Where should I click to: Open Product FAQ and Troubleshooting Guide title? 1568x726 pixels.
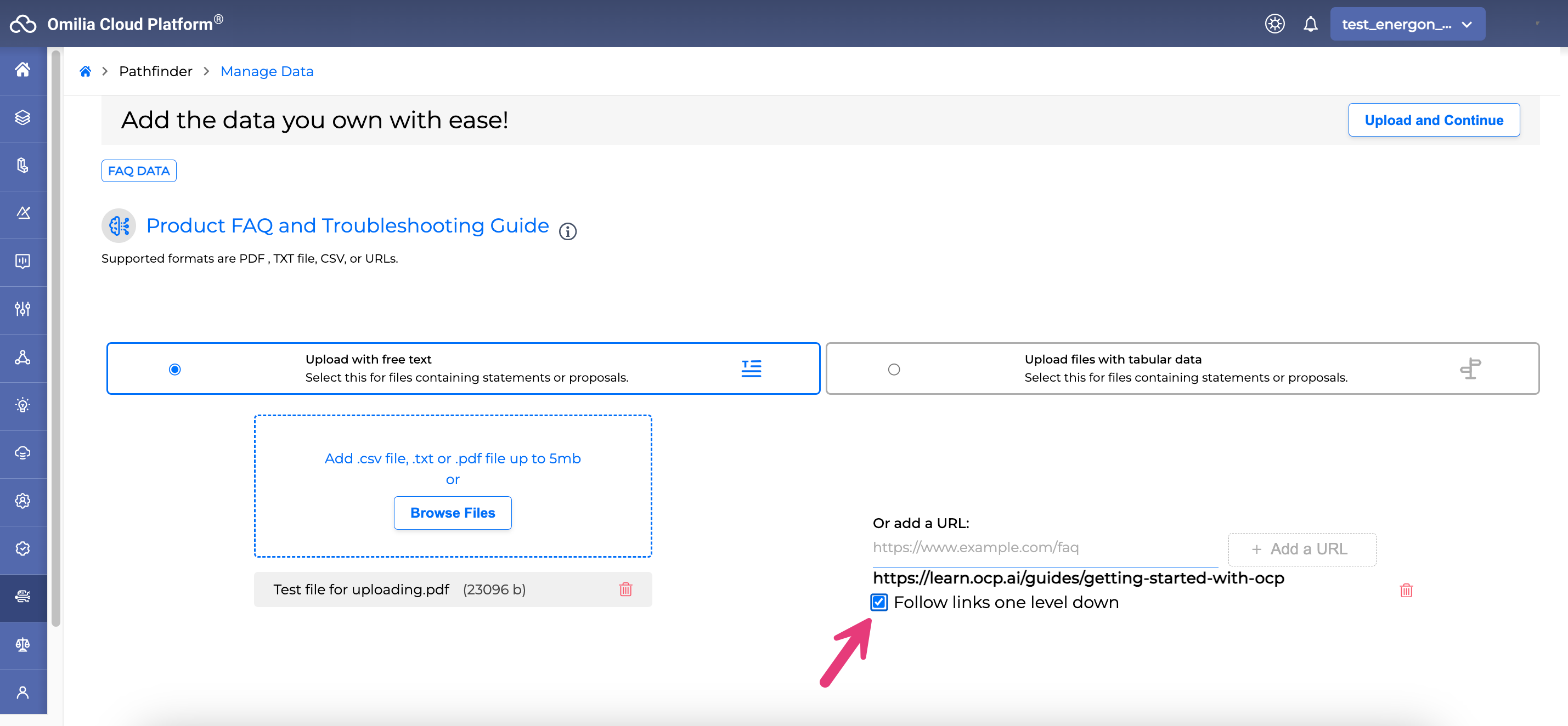pos(348,226)
